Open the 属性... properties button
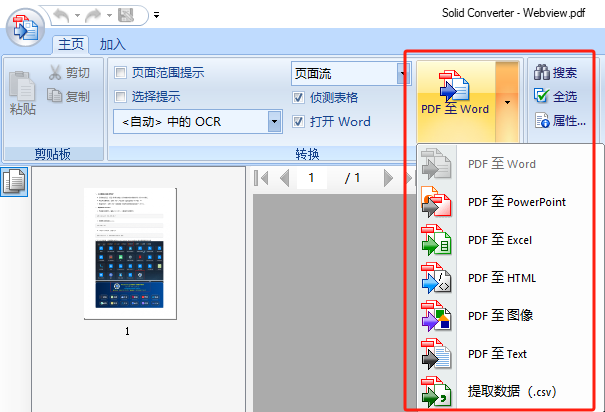The height and width of the screenshot is (412, 605). (560, 120)
